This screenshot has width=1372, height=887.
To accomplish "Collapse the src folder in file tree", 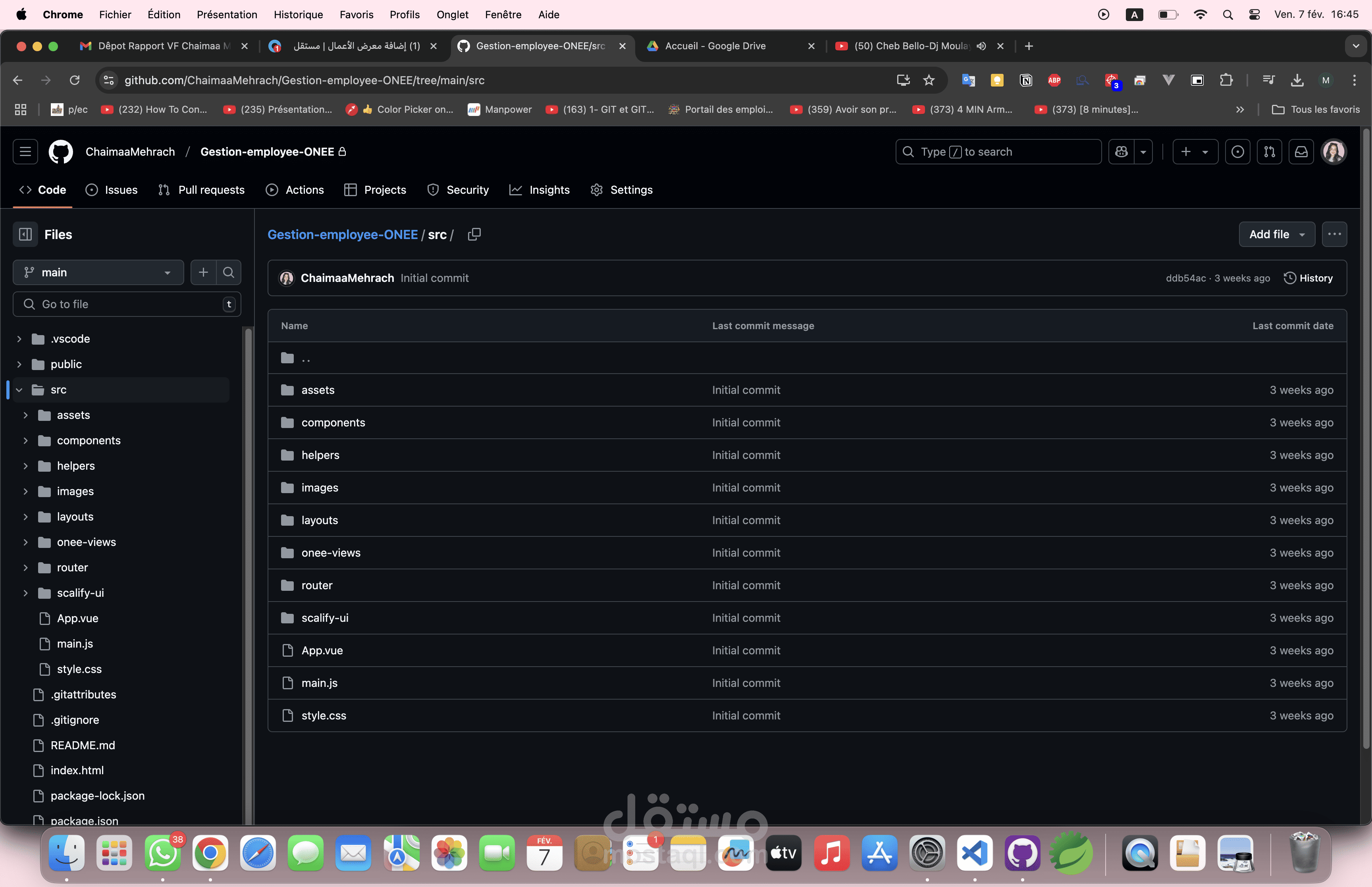I will [19, 390].
